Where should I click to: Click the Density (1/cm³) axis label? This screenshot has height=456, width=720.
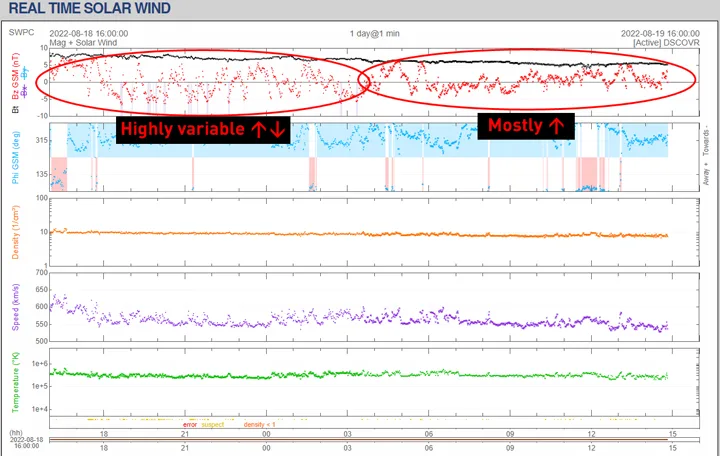click(x=16, y=232)
